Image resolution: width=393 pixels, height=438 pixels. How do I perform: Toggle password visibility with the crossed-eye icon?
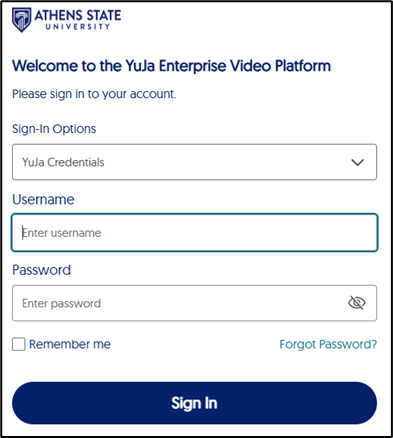coord(357,303)
